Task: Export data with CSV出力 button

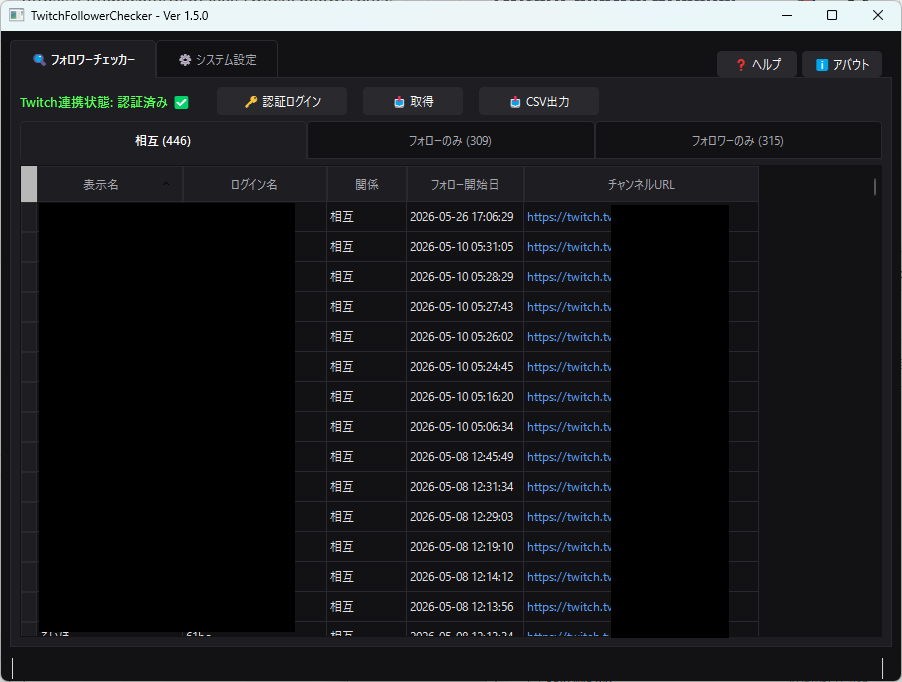Action: pos(539,101)
